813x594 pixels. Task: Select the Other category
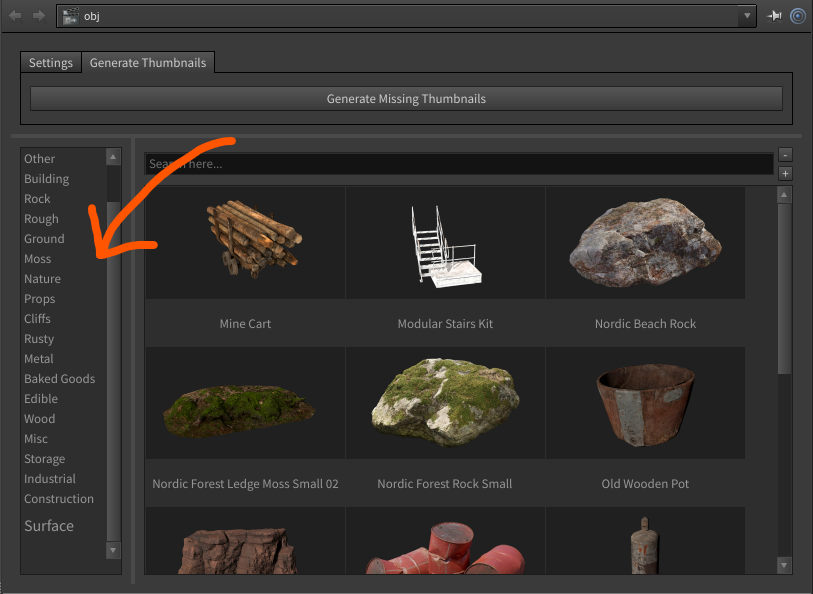click(x=39, y=159)
